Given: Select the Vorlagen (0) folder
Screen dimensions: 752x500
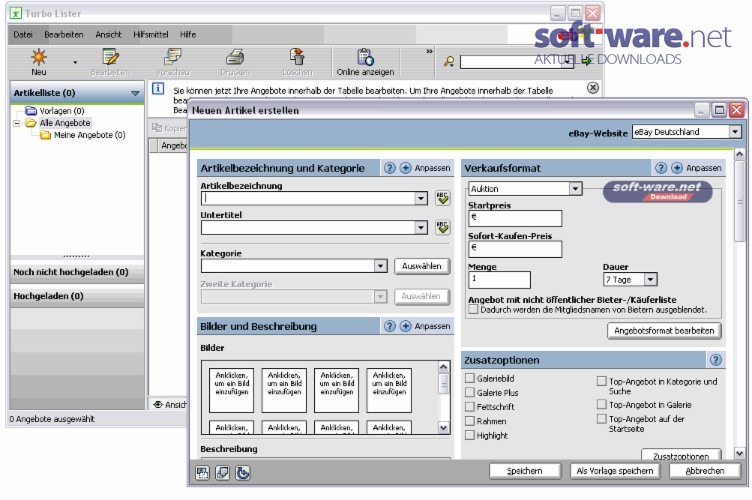Looking at the screenshot, I should 55,111.
